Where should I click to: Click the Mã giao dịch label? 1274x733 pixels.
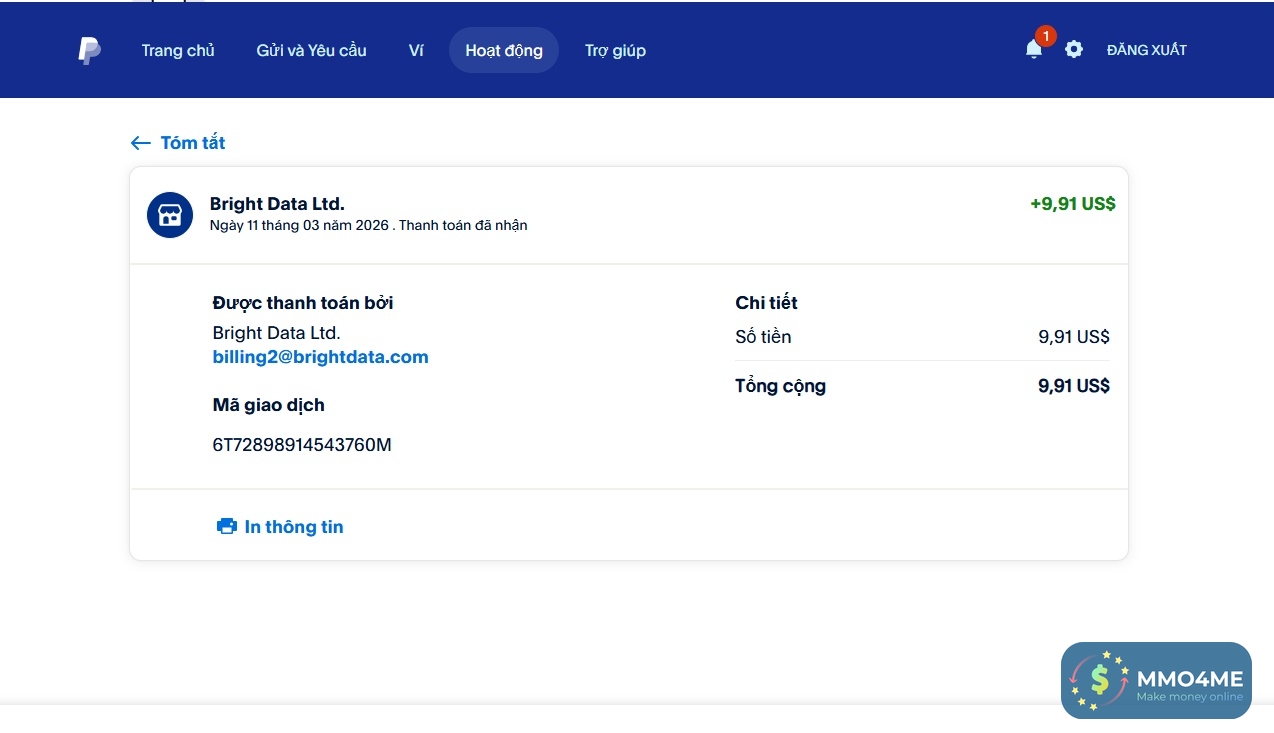coord(268,405)
